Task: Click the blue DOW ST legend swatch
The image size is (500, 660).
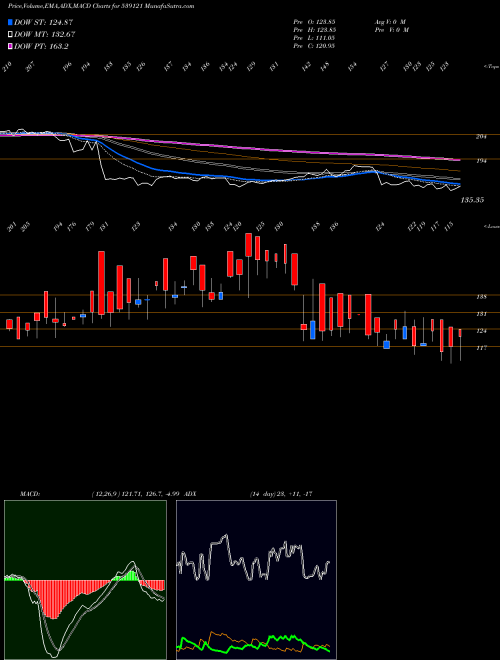Action: tap(11, 22)
